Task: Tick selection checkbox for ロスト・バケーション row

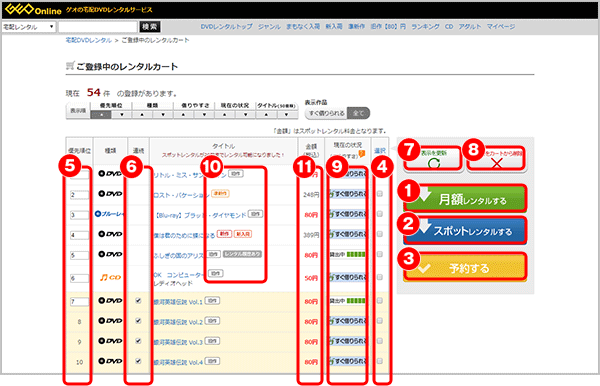Action: [380, 194]
